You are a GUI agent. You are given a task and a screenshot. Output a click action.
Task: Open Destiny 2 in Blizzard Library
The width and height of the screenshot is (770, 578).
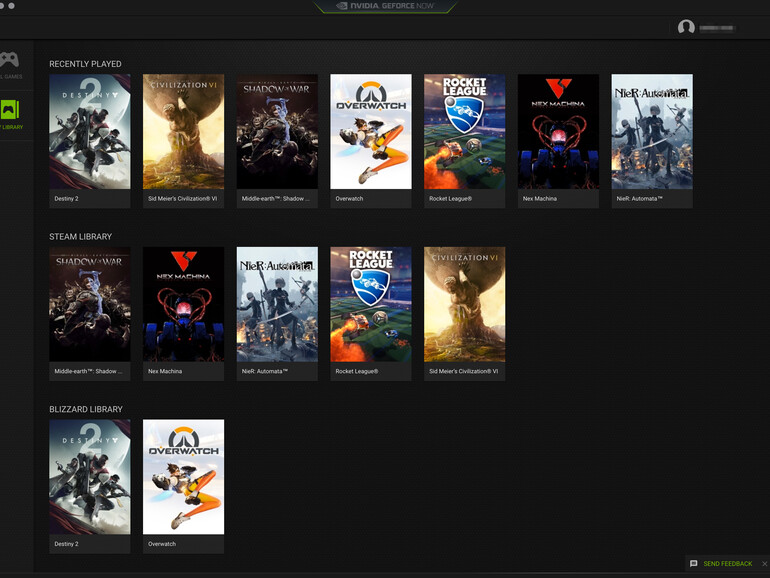[90, 477]
